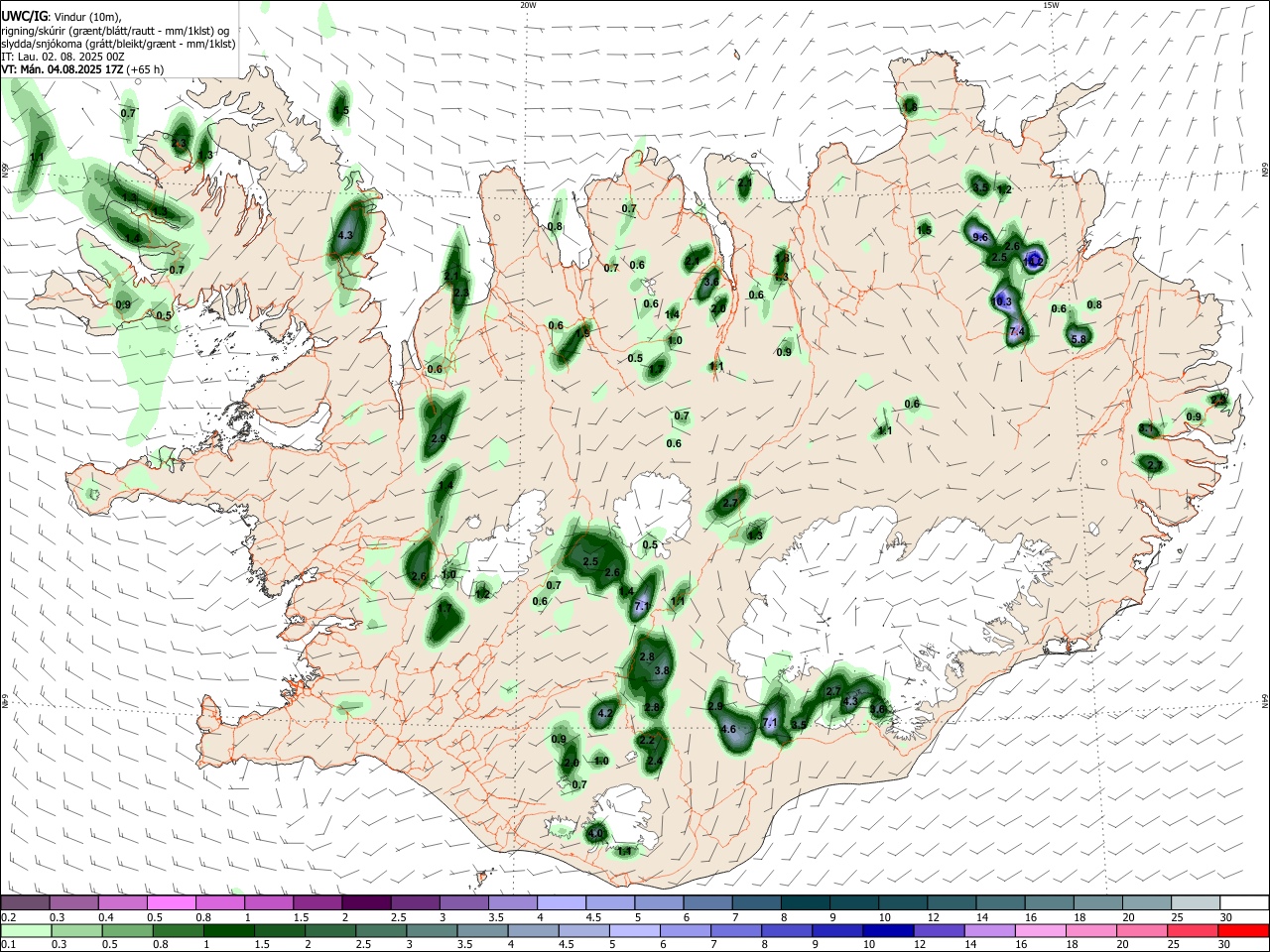1270x952 pixels.
Task: Click the 4.0 precipitation value near the south coast
Action: [x=595, y=834]
